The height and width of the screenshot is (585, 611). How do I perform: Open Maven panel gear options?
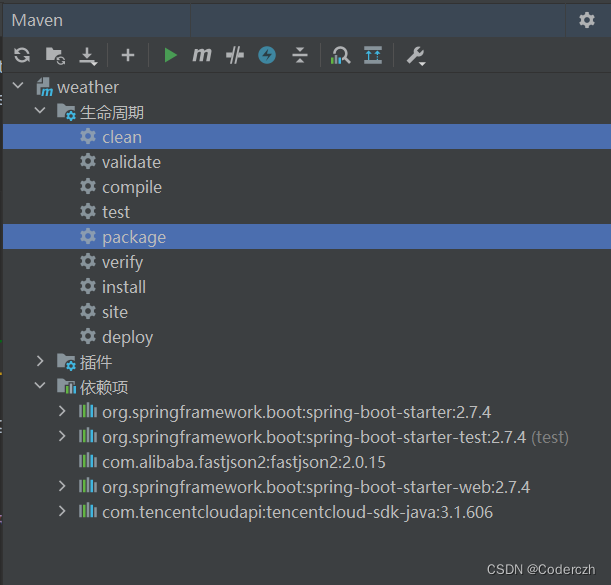587,20
